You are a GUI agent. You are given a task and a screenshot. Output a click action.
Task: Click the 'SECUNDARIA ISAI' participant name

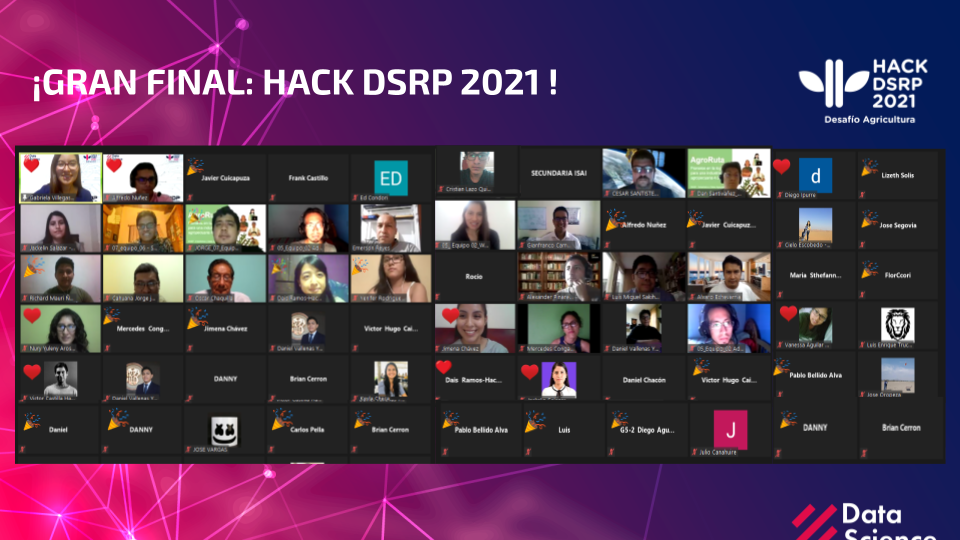559,173
